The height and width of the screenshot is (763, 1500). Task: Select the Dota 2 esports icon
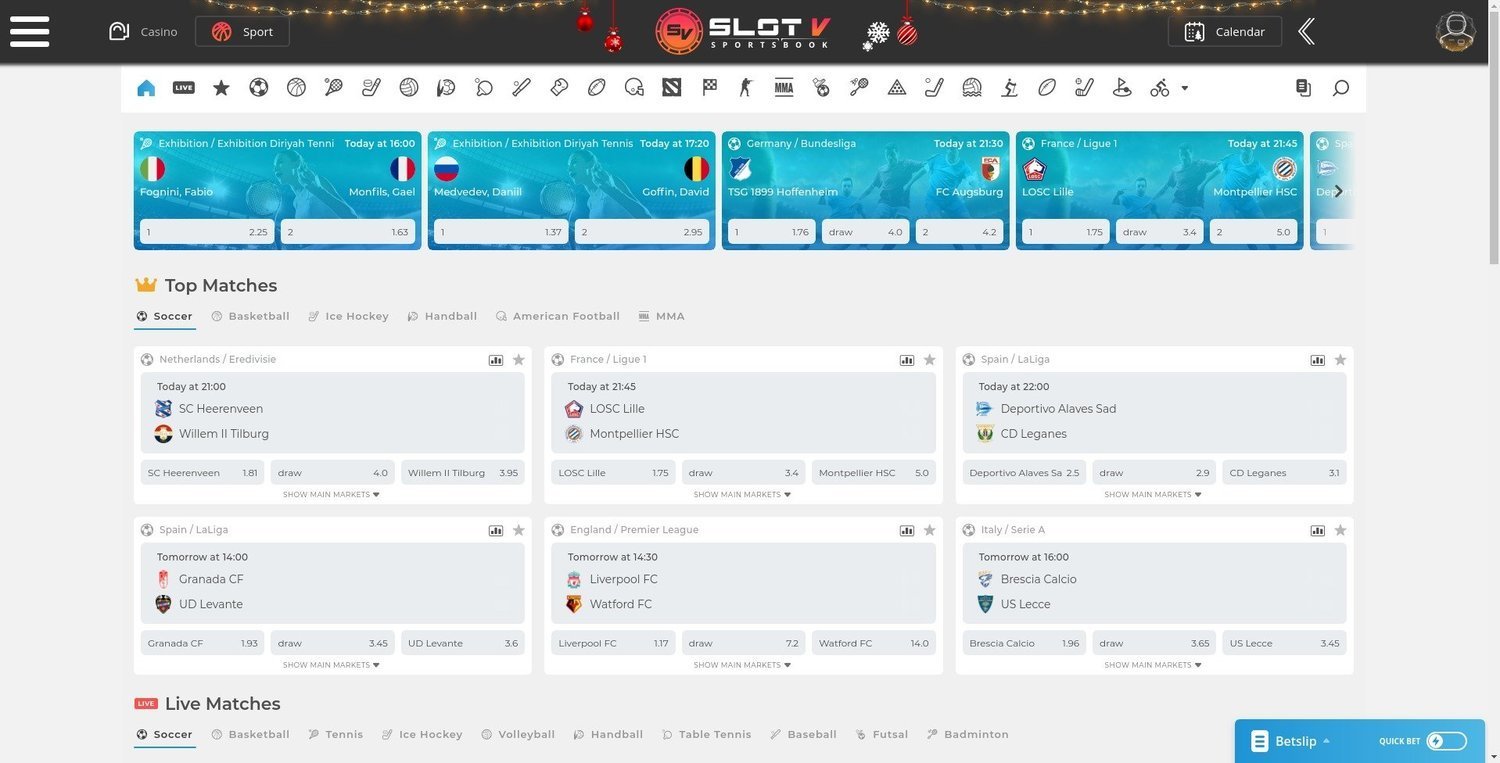(672, 88)
